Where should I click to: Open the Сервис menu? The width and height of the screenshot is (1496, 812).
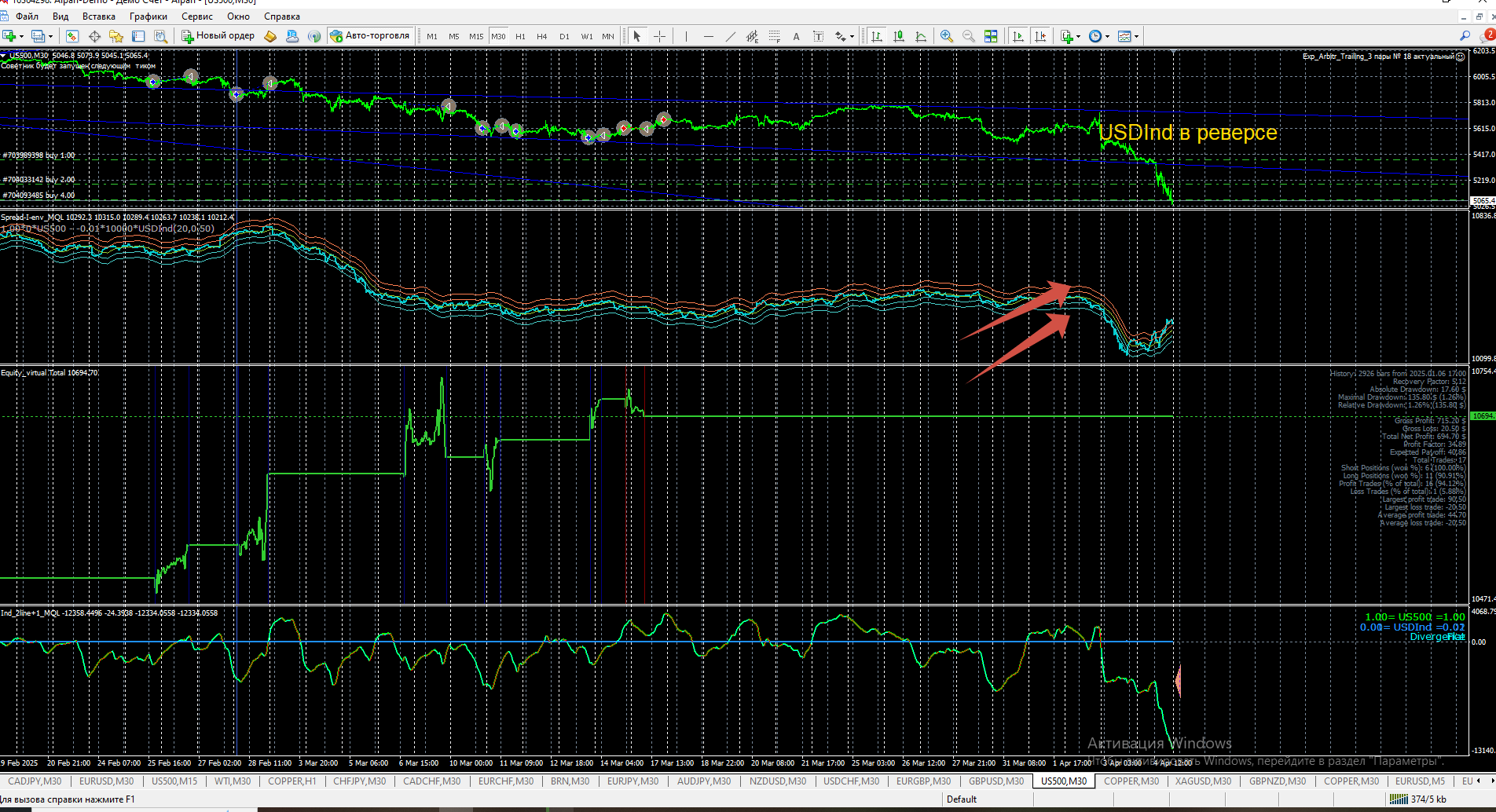click(197, 16)
